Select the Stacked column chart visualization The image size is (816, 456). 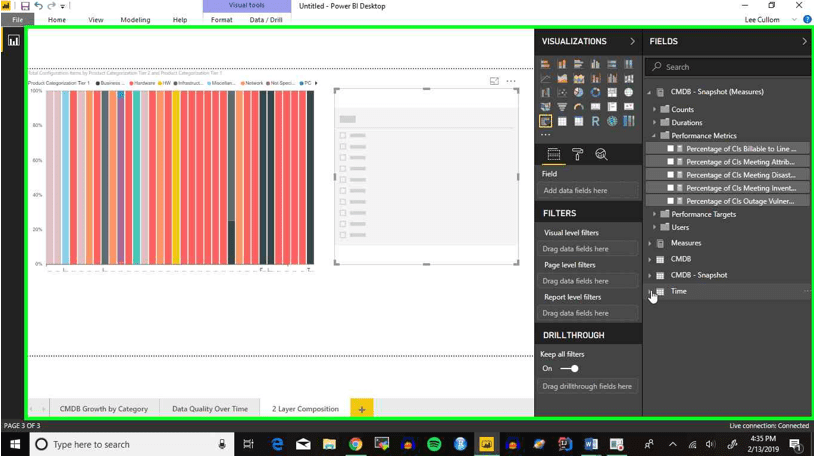pos(562,64)
